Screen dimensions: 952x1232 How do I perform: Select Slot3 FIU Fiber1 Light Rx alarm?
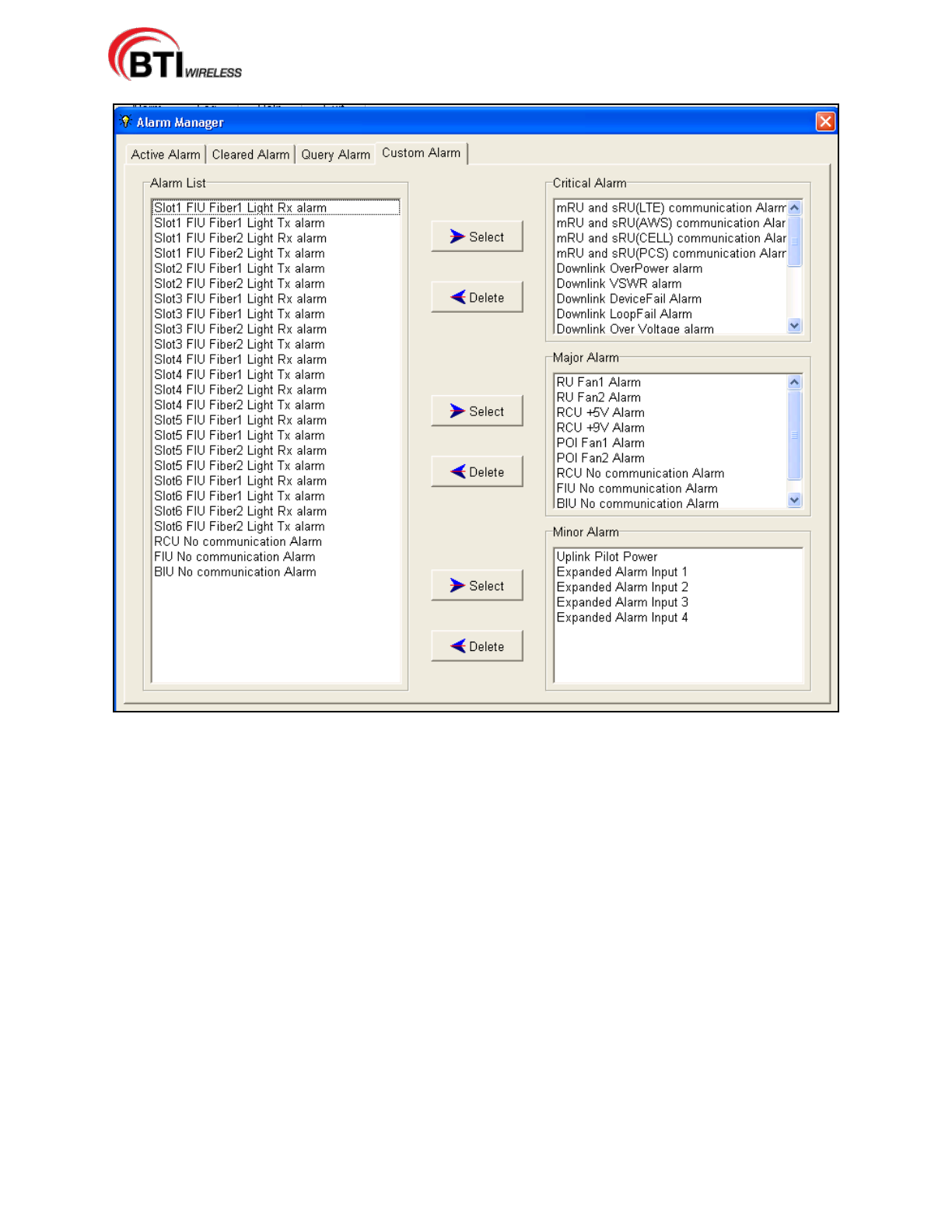(276, 299)
